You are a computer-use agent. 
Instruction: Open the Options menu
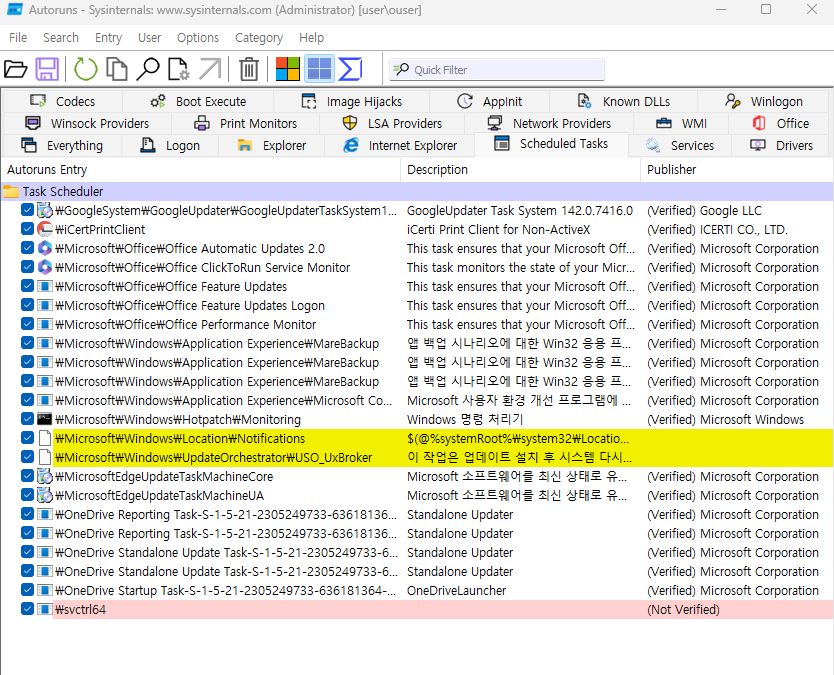click(198, 38)
